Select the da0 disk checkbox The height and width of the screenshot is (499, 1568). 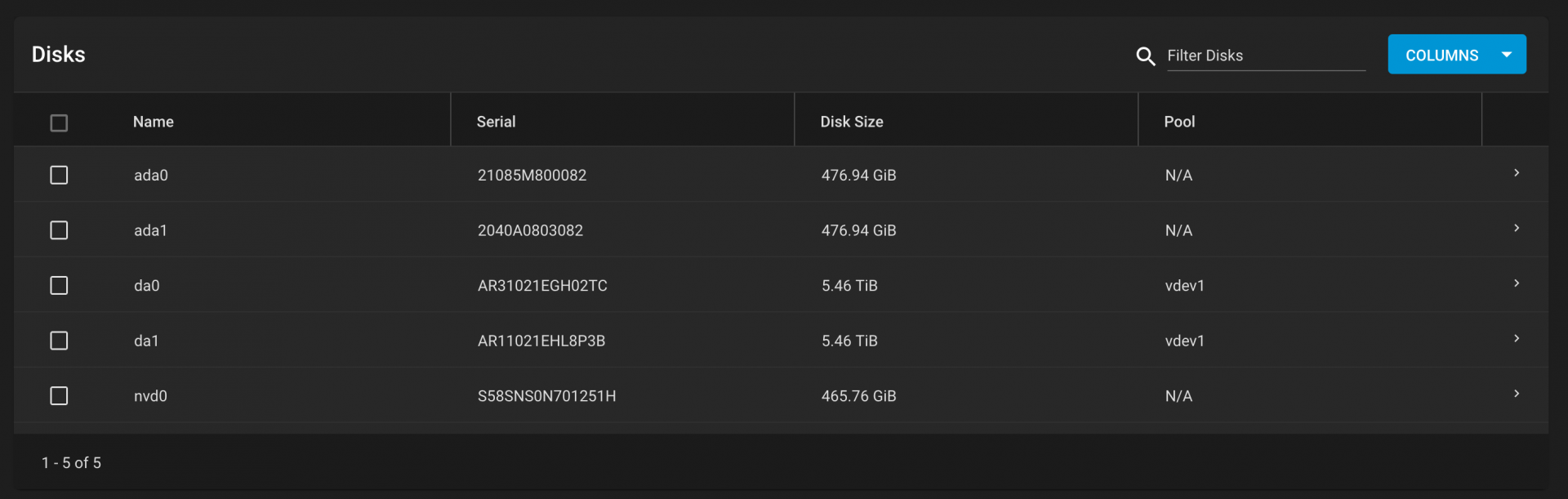click(59, 285)
